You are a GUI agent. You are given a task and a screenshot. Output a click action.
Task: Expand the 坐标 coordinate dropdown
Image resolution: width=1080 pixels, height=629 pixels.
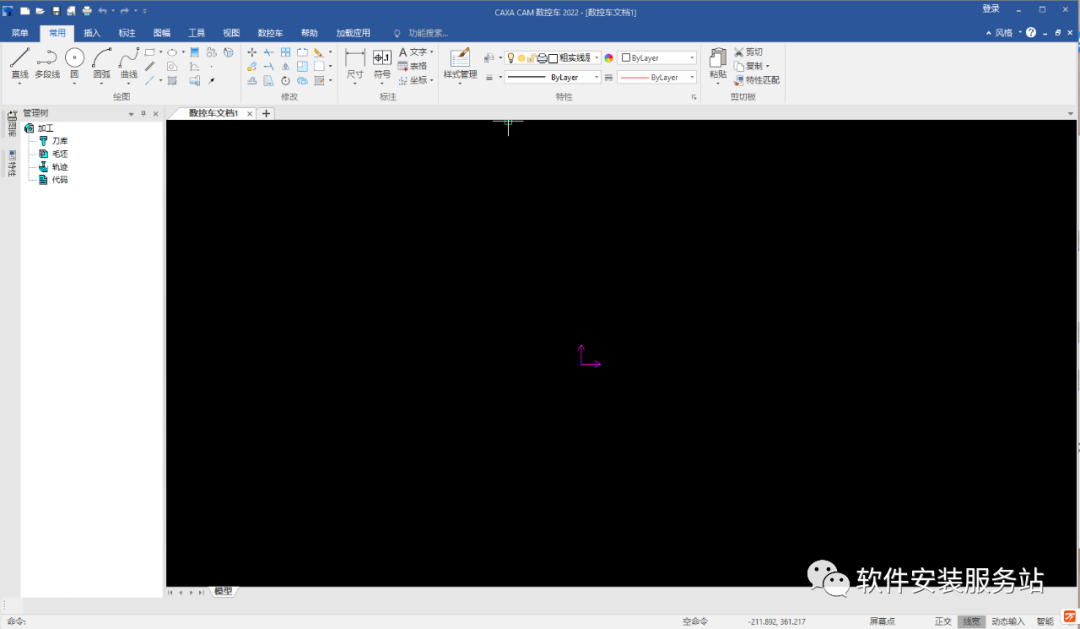(x=432, y=81)
